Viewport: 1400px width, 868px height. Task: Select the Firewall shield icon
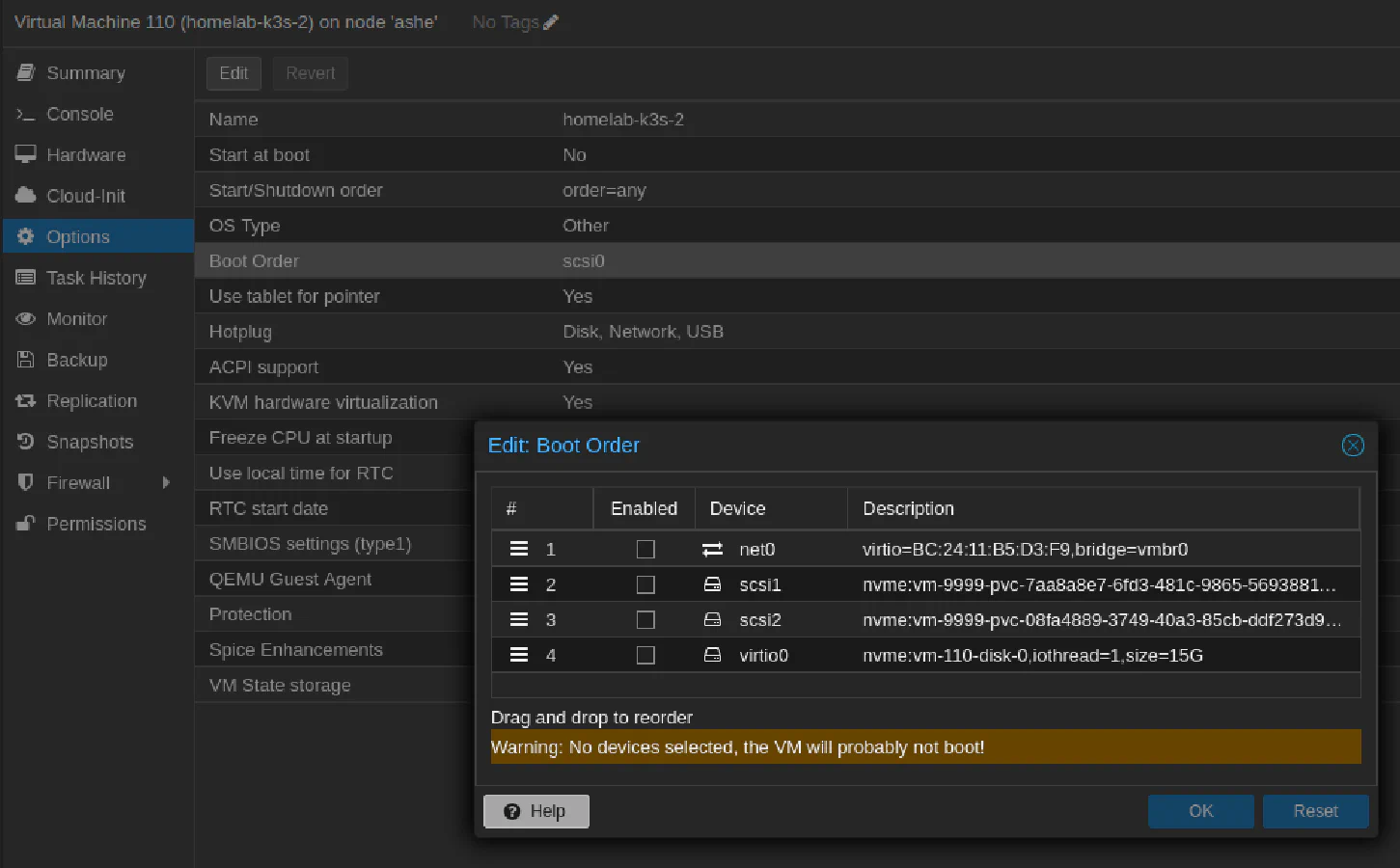[26, 482]
